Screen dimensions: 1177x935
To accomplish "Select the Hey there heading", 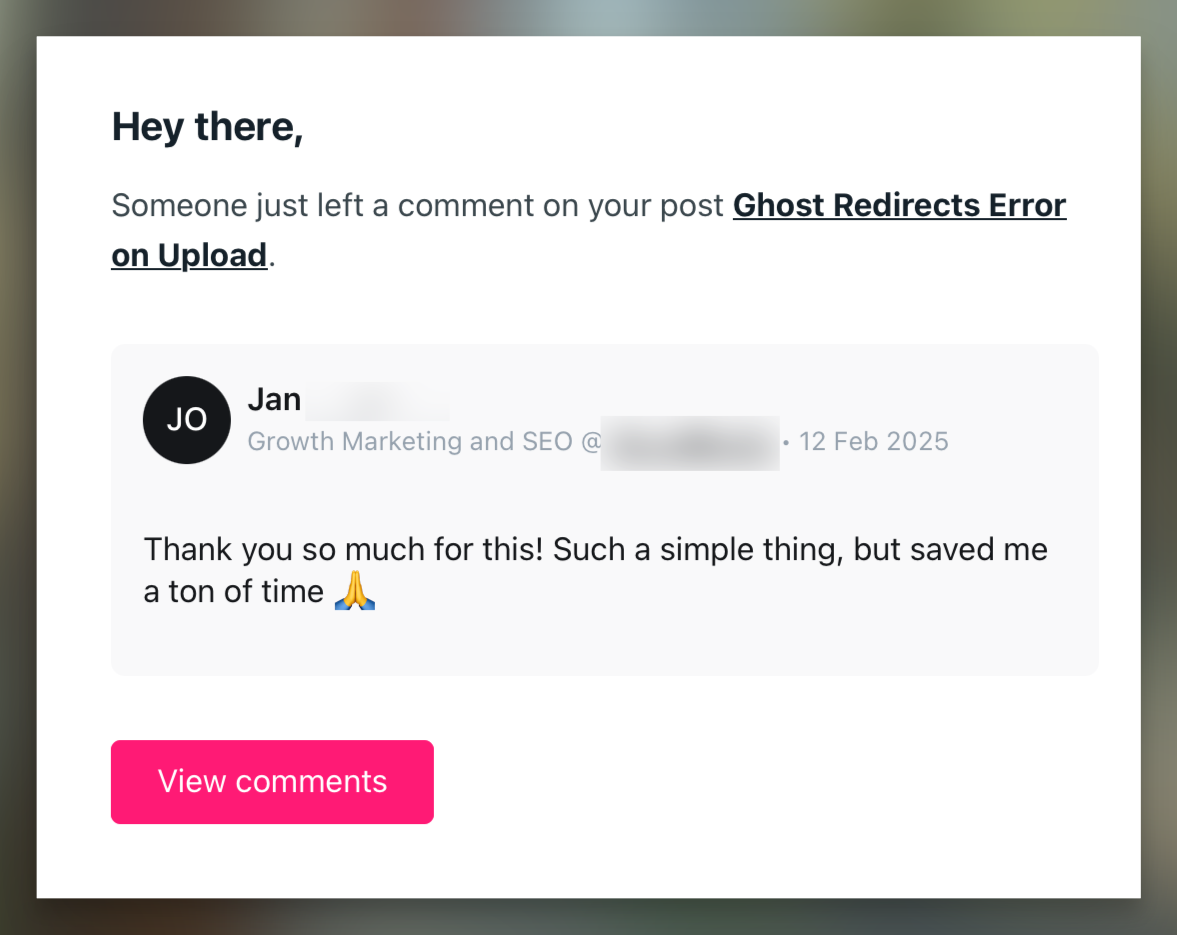I will [206, 126].
